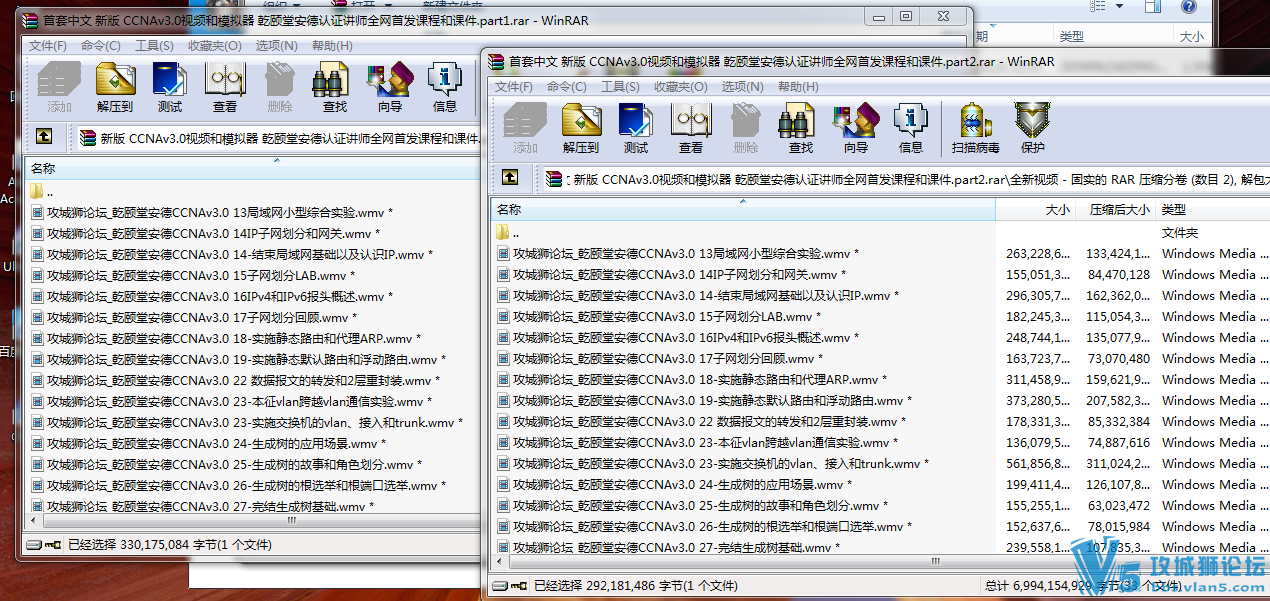The height and width of the screenshot is (601, 1270).
Task: Sort by 类型 column in part2.rar window
Action: click(1212, 210)
